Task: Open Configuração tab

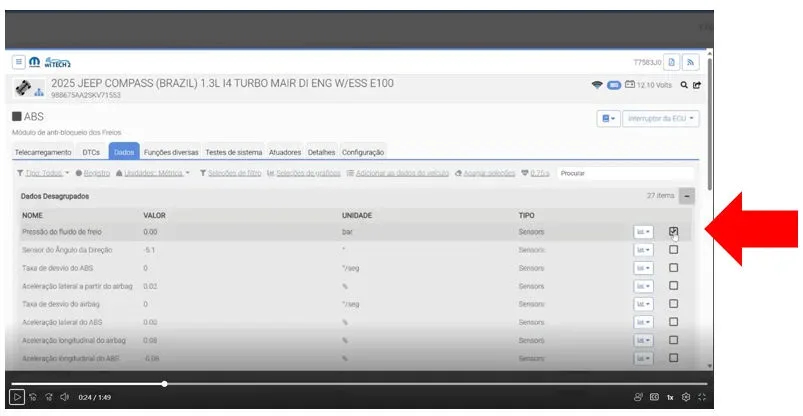Action: [363, 152]
